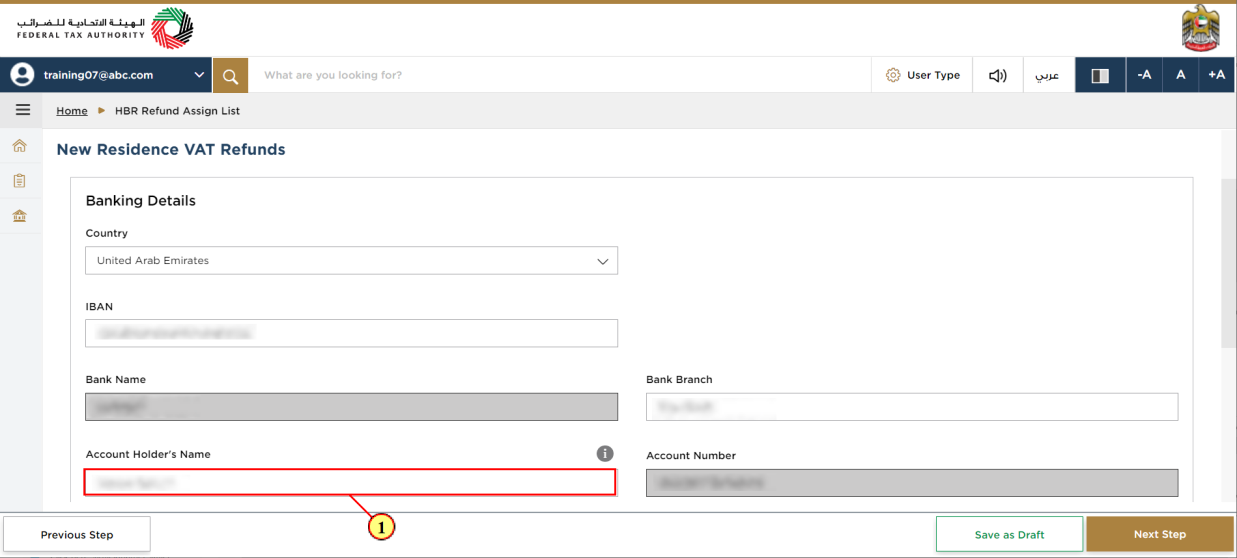This screenshot has height=558, width=1237.
Task: Click the speaker audio icon
Action: (998, 75)
